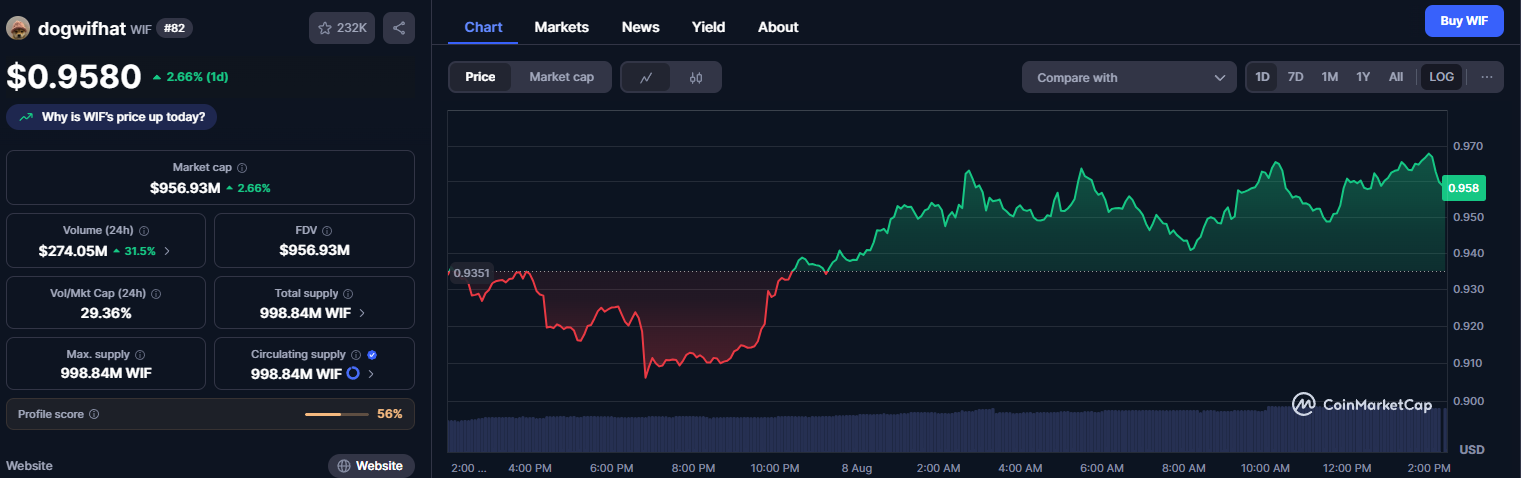Switch to candlestick chart icon

(696, 77)
